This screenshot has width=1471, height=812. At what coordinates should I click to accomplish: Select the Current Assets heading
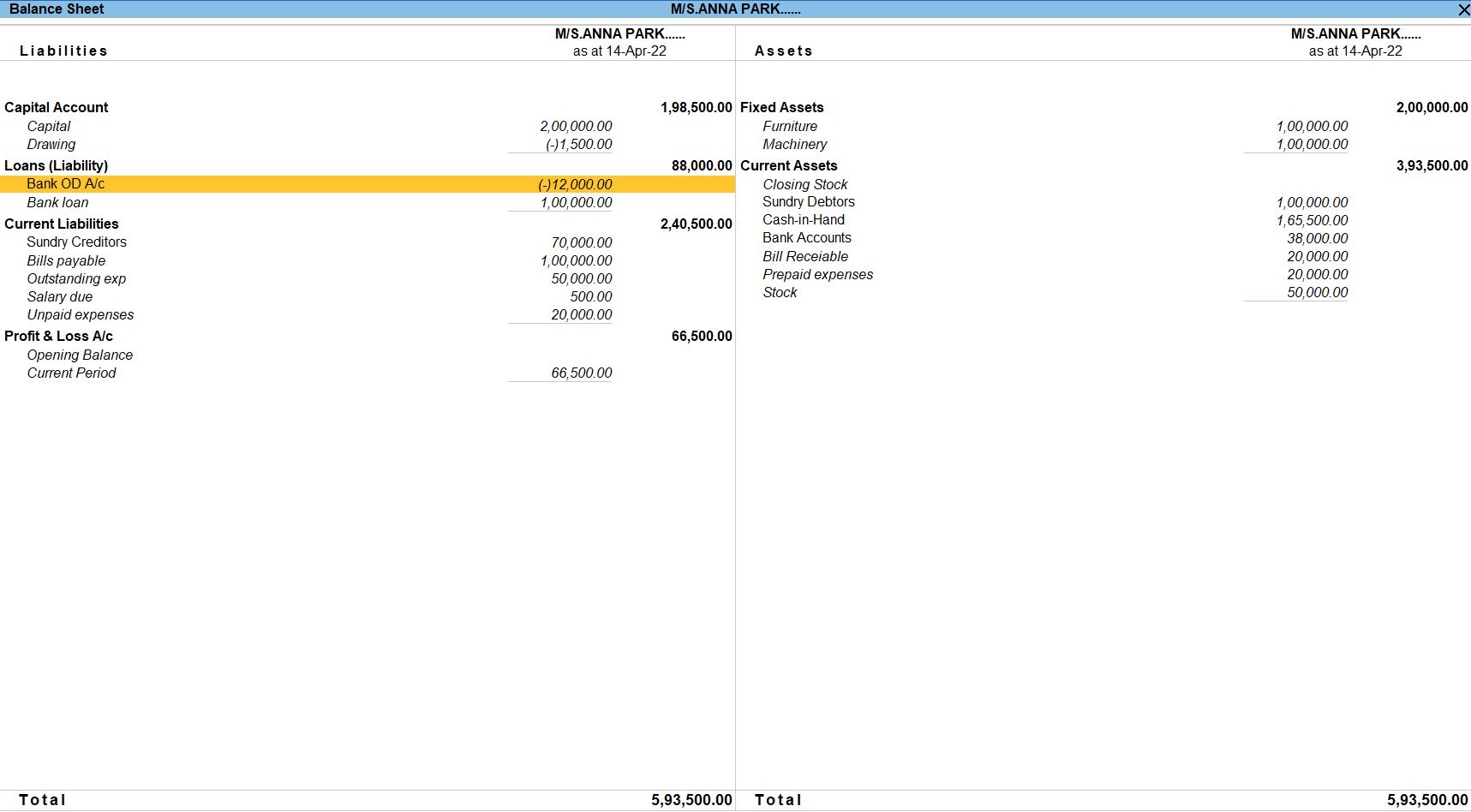coord(788,165)
